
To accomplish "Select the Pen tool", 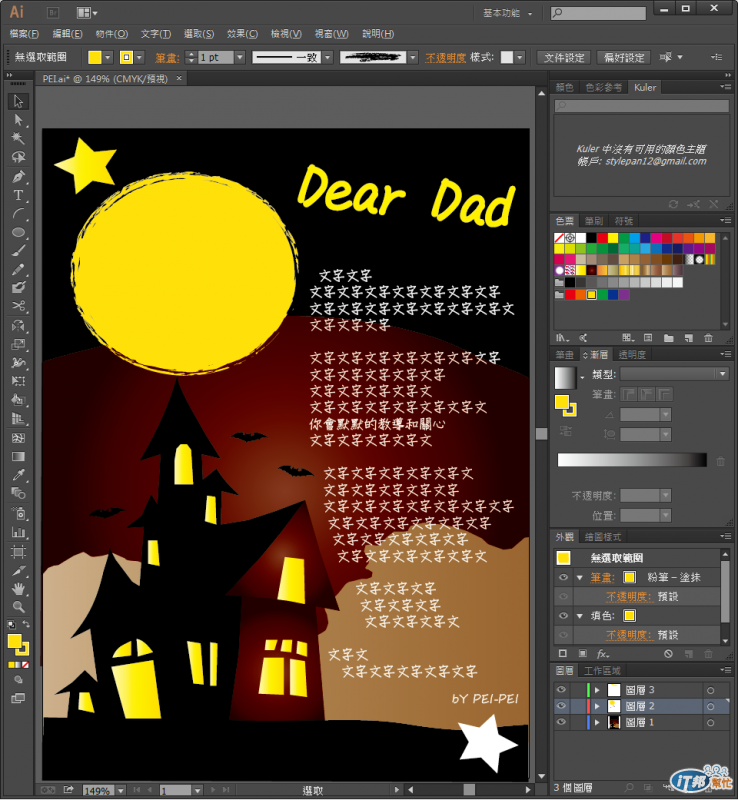I will point(18,177).
